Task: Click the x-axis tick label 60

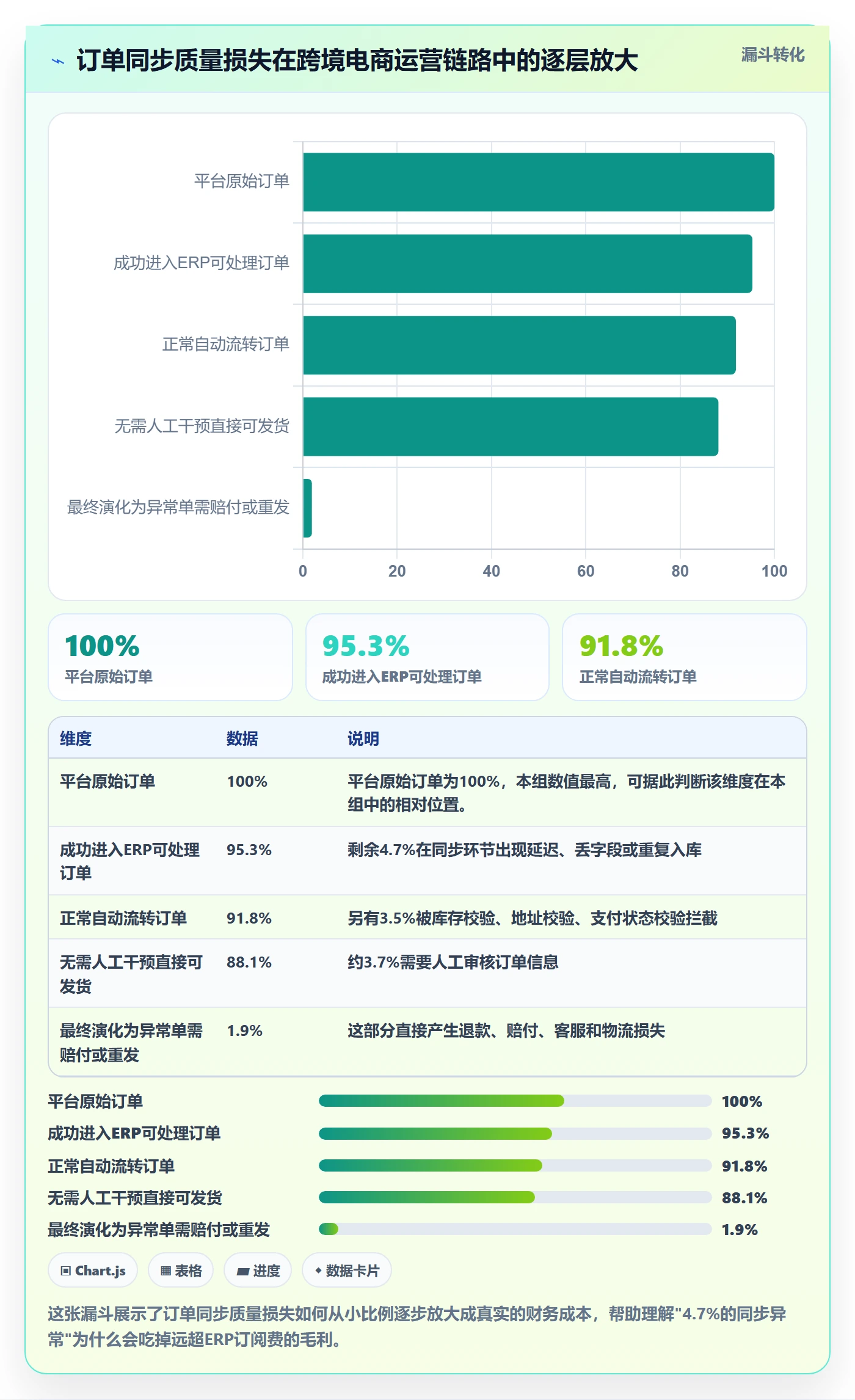Action: (586, 571)
